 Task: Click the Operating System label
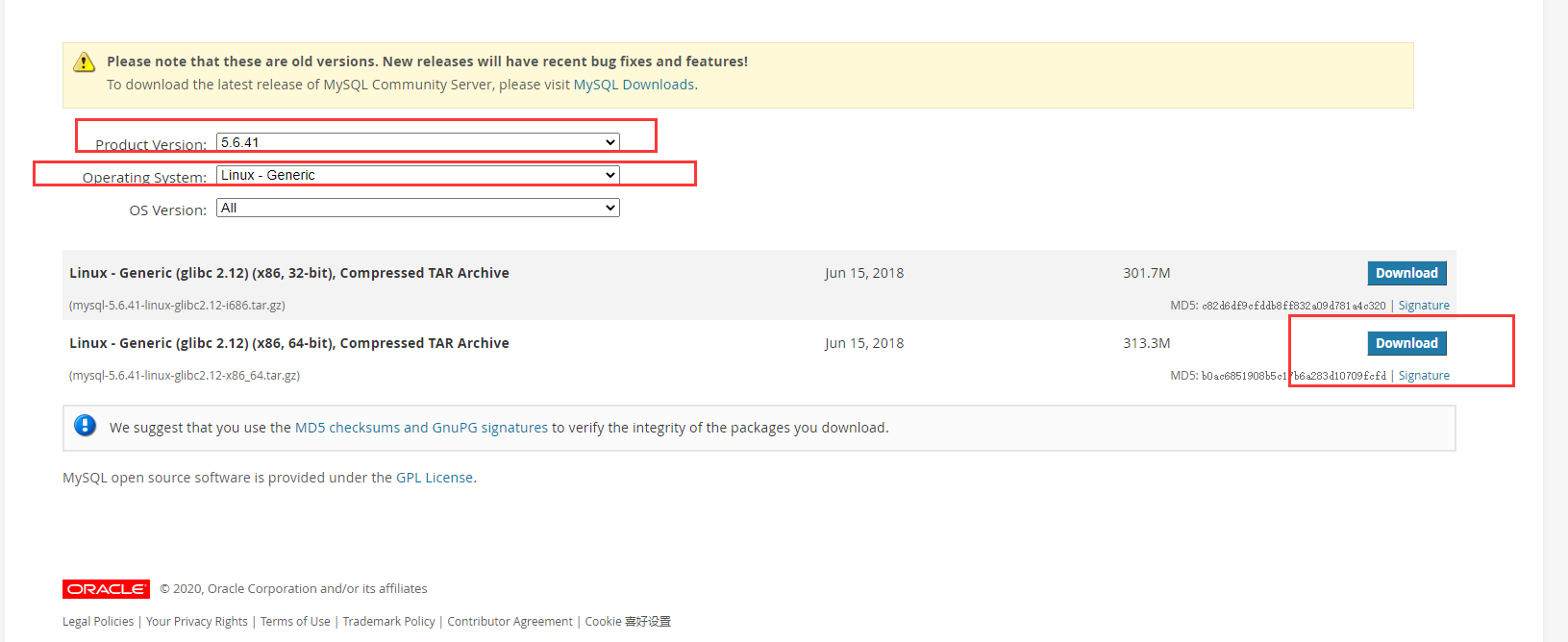144,178
